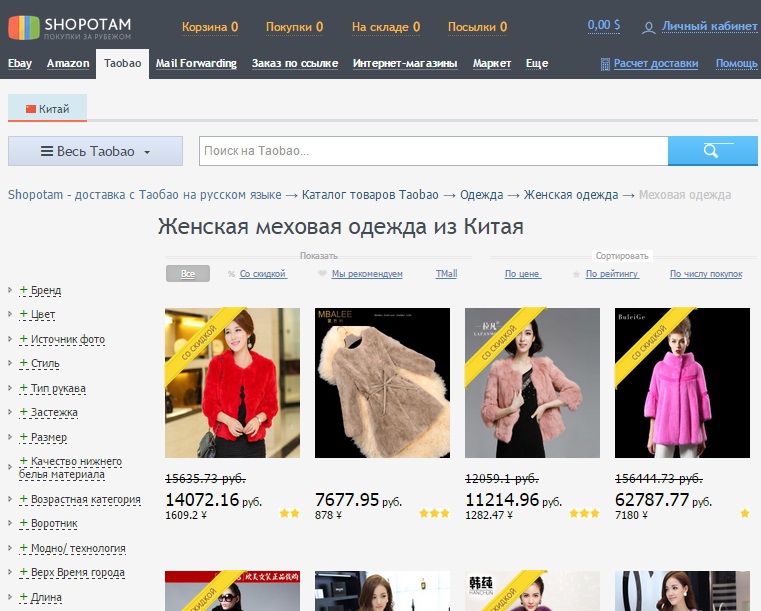Click the Shopotam logo
The image size is (761, 611).
(70, 28)
